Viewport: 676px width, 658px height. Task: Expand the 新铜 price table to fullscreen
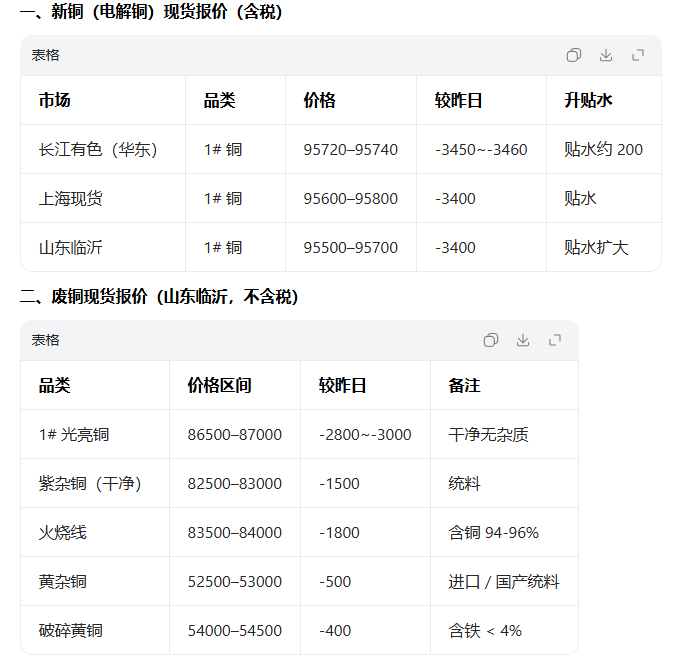click(638, 56)
